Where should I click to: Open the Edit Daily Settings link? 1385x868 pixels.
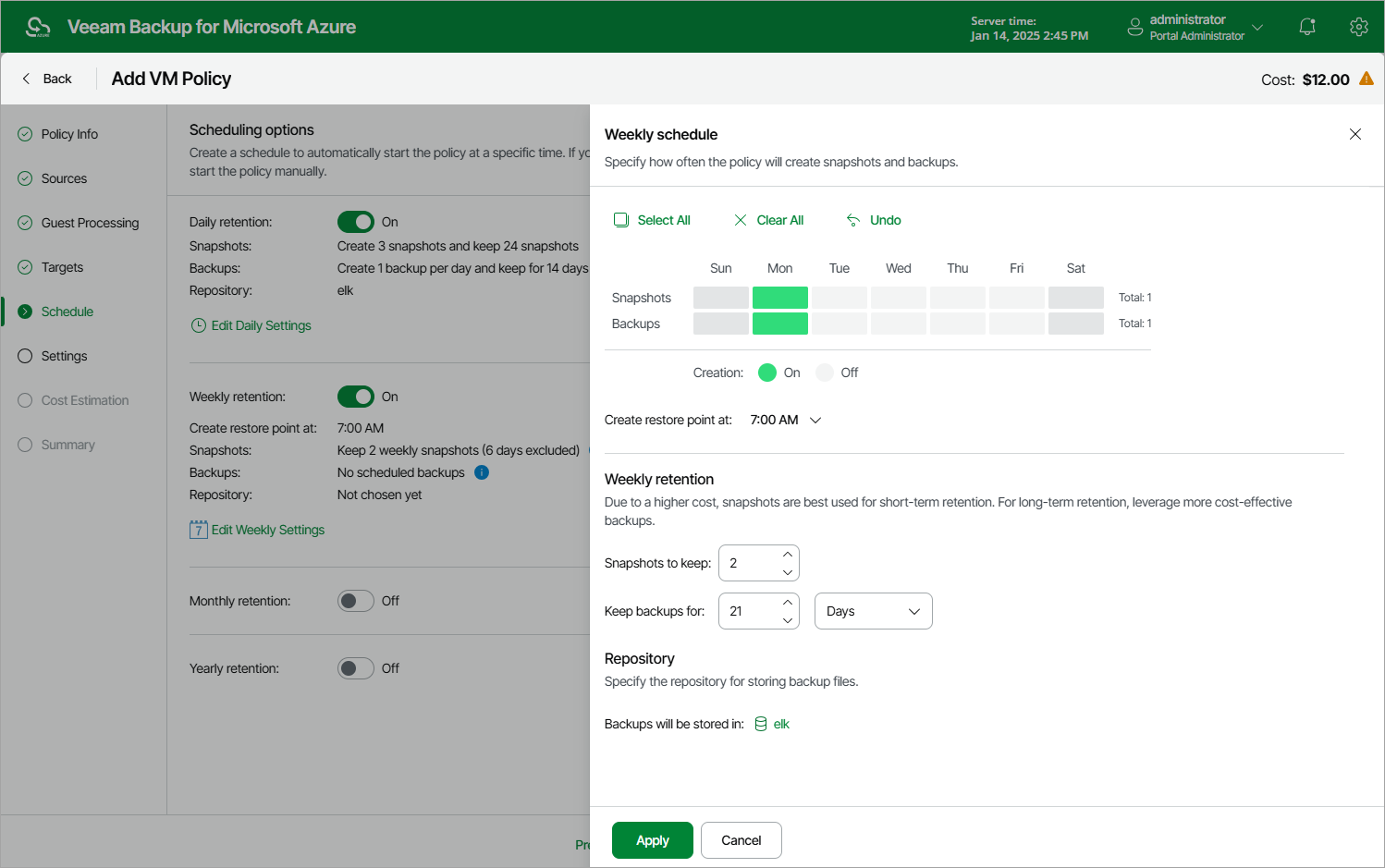click(262, 325)
